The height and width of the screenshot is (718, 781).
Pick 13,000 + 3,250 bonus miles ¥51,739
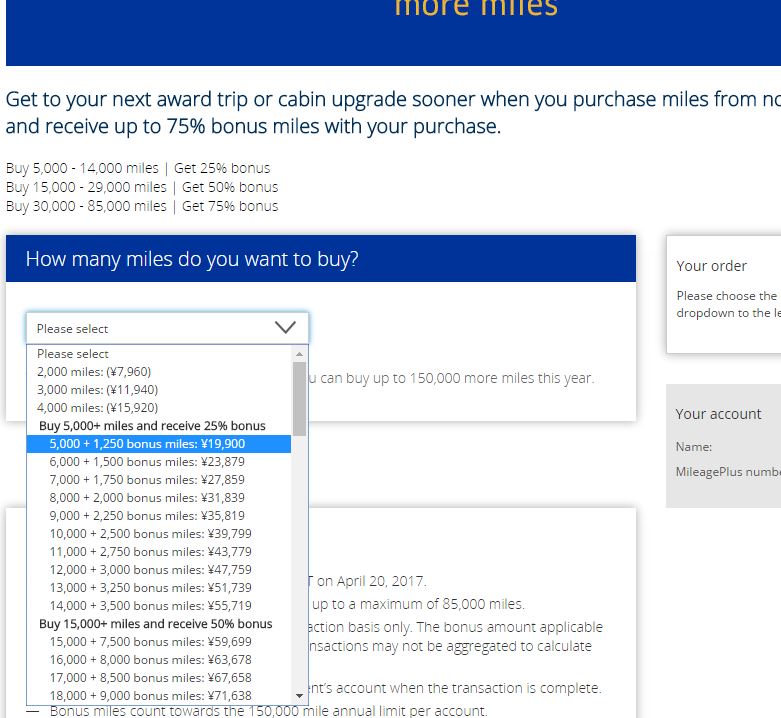pyautogui.click(x=159, y=588)
